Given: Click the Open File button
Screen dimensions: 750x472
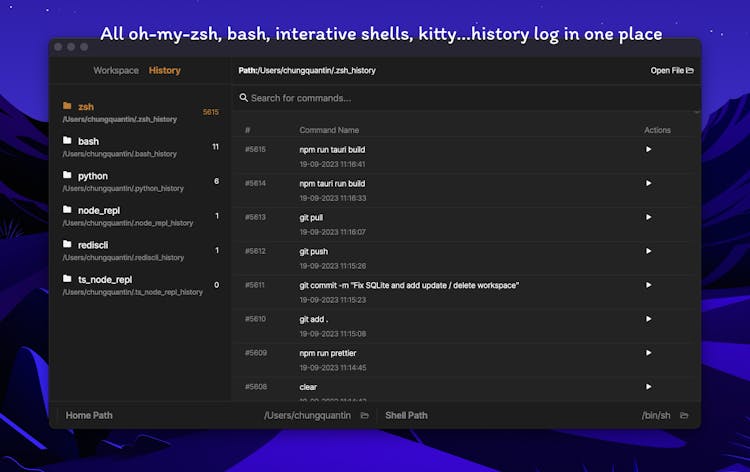Looking at the screenshot, I should pos(672,71).
